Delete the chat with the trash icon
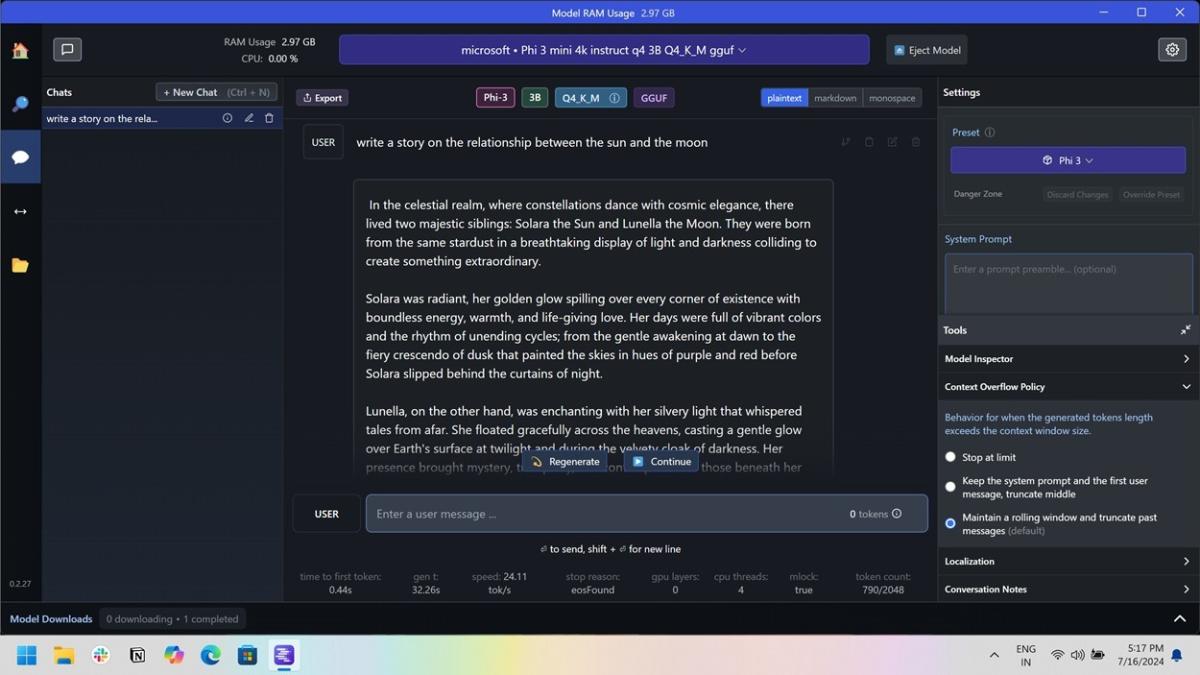 click(269, 118)
